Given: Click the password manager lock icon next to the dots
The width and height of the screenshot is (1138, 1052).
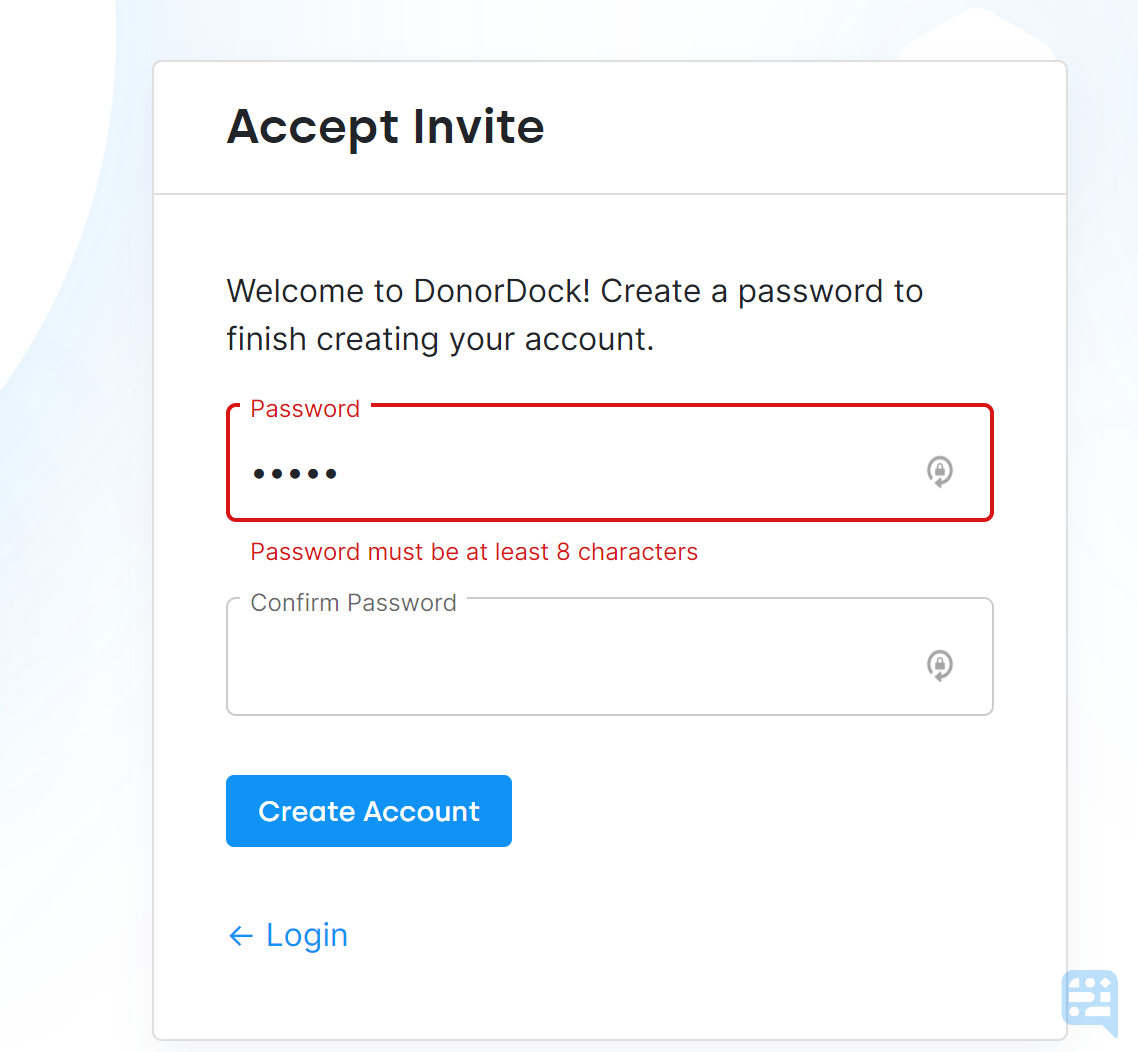Looking at the screenshot, I should (940, 471).
